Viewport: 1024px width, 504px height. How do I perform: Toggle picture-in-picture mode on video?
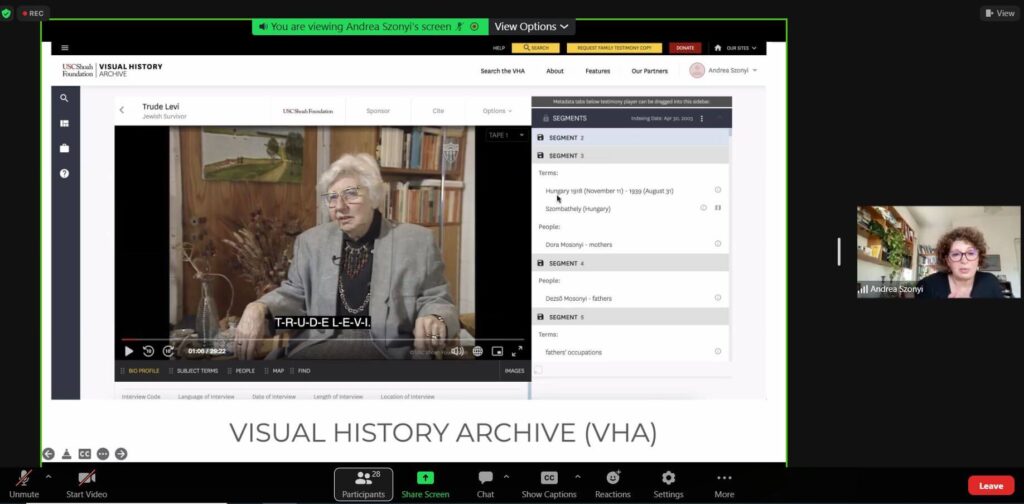tap(497, 351)
